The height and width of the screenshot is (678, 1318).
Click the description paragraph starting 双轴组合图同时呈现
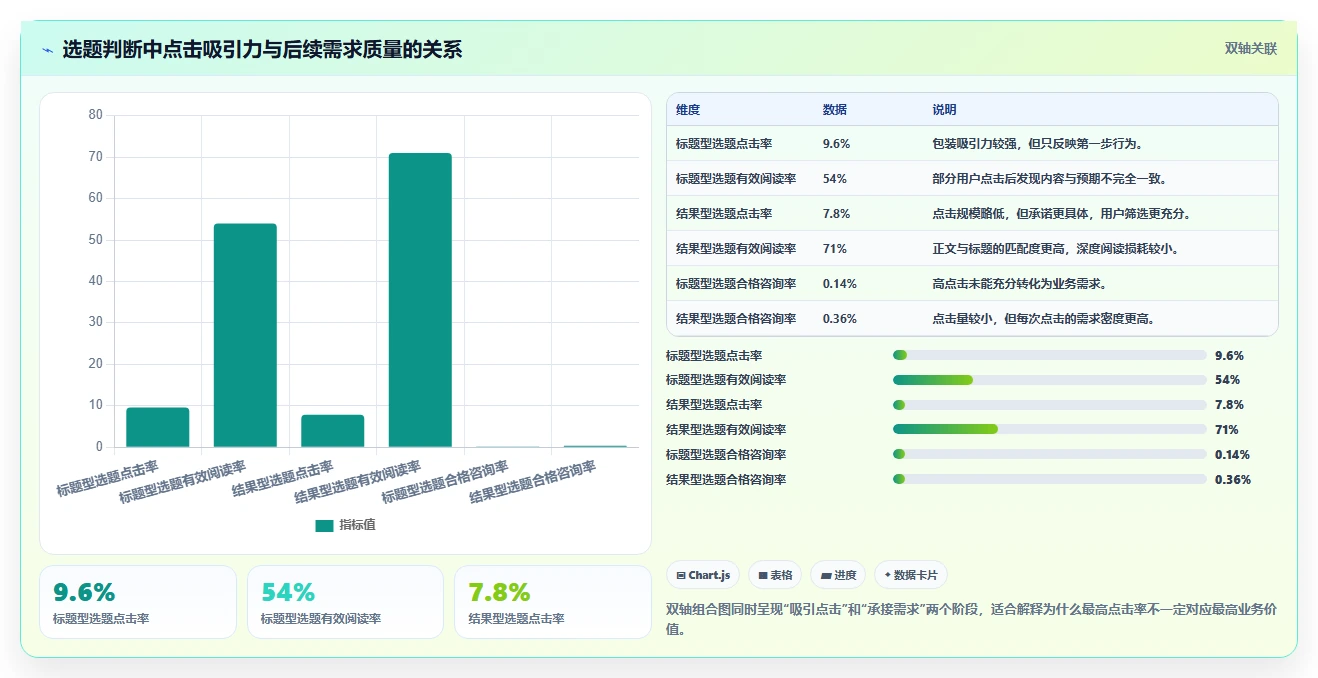tap(971, 619)
